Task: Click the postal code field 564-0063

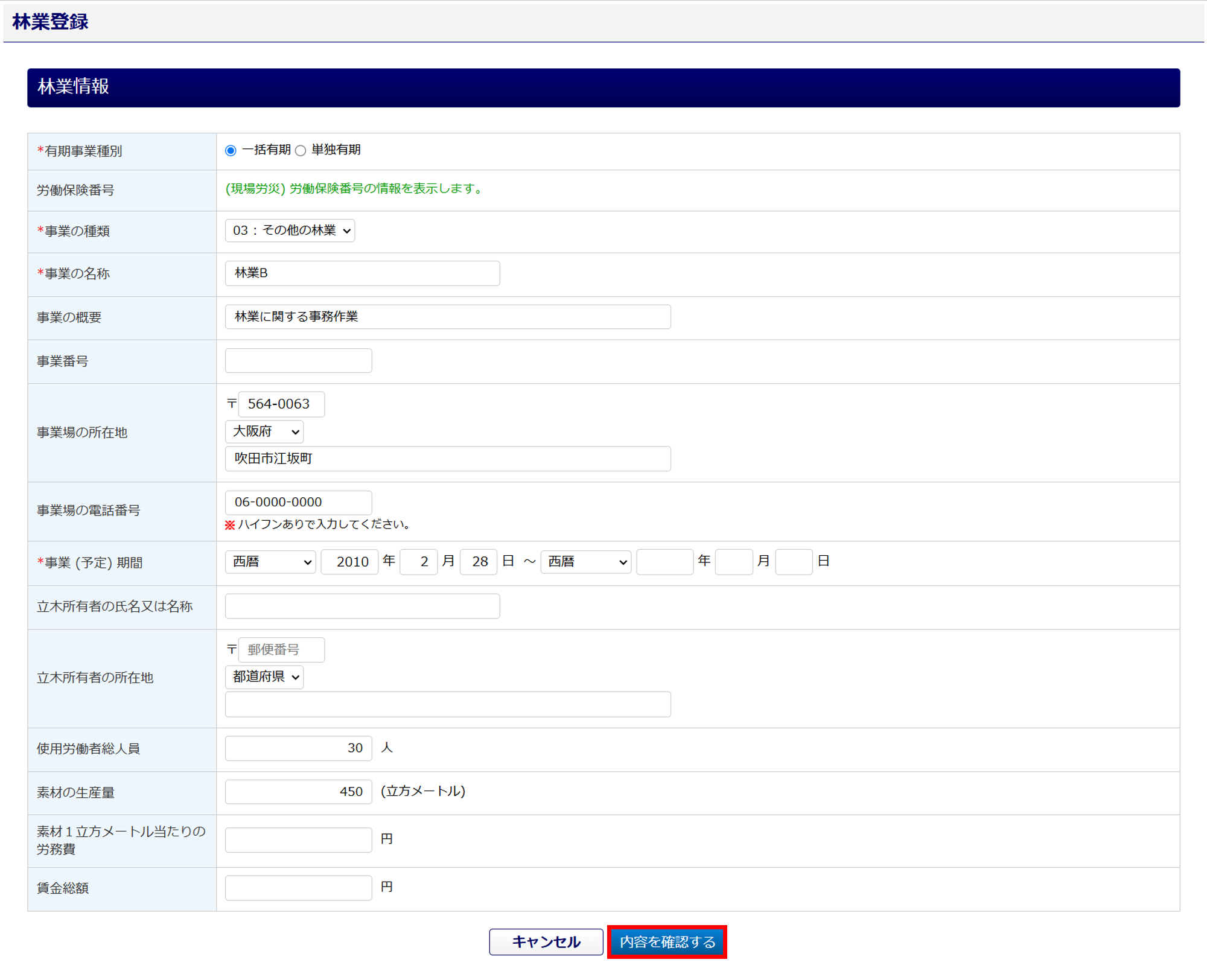Action: 281,404
